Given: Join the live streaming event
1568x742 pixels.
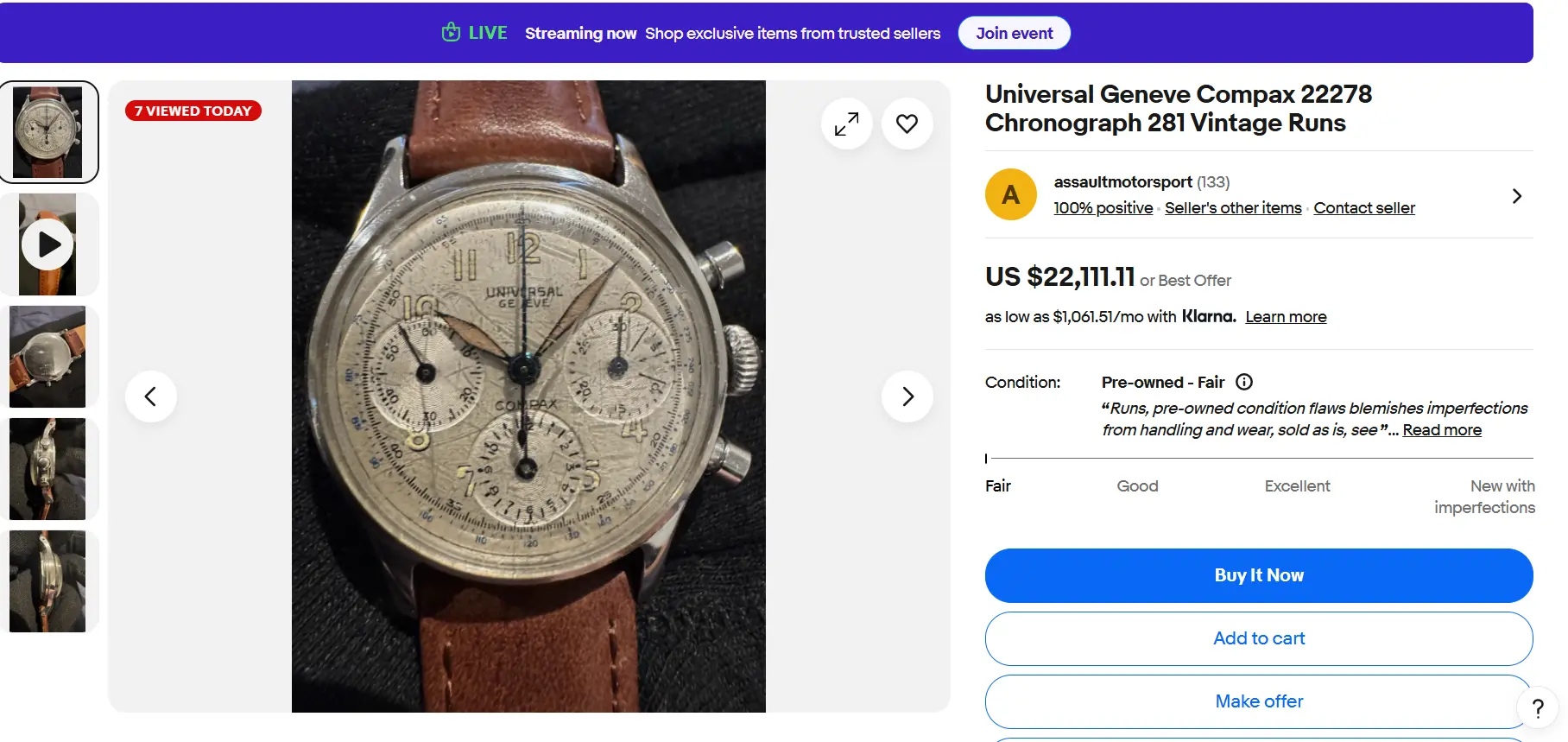Looking at the screenshot, I should (x=1014, y=34).
